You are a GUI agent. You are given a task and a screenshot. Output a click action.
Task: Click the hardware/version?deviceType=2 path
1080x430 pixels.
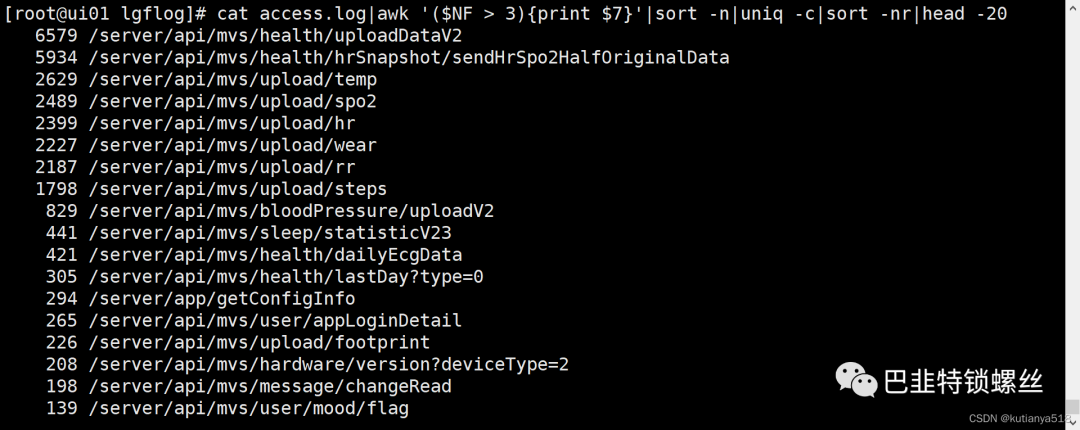point(414,365)
